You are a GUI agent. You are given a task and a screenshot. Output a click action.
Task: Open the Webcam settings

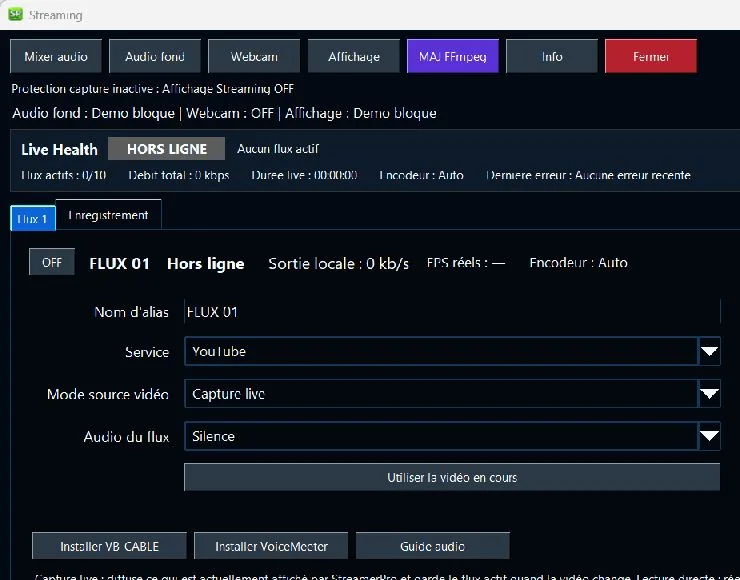[254, 57]
